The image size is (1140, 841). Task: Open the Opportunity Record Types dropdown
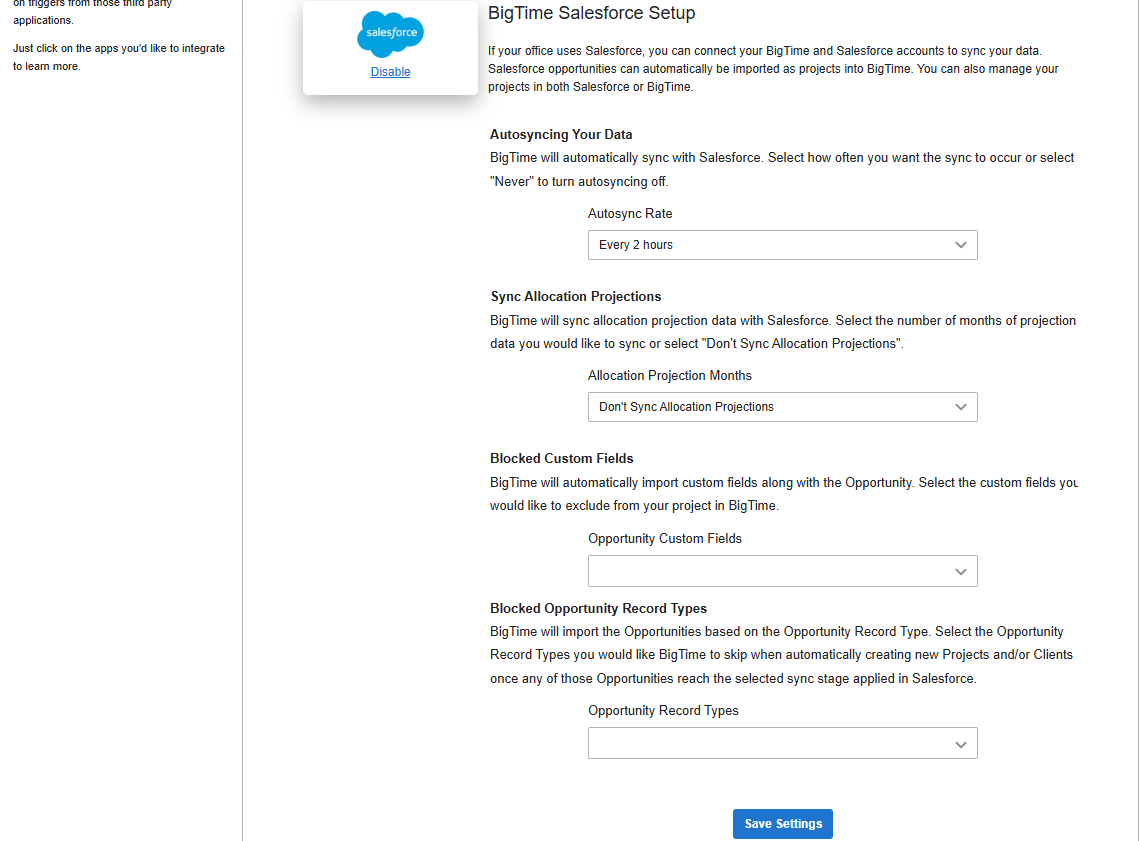tap(782, 744)
